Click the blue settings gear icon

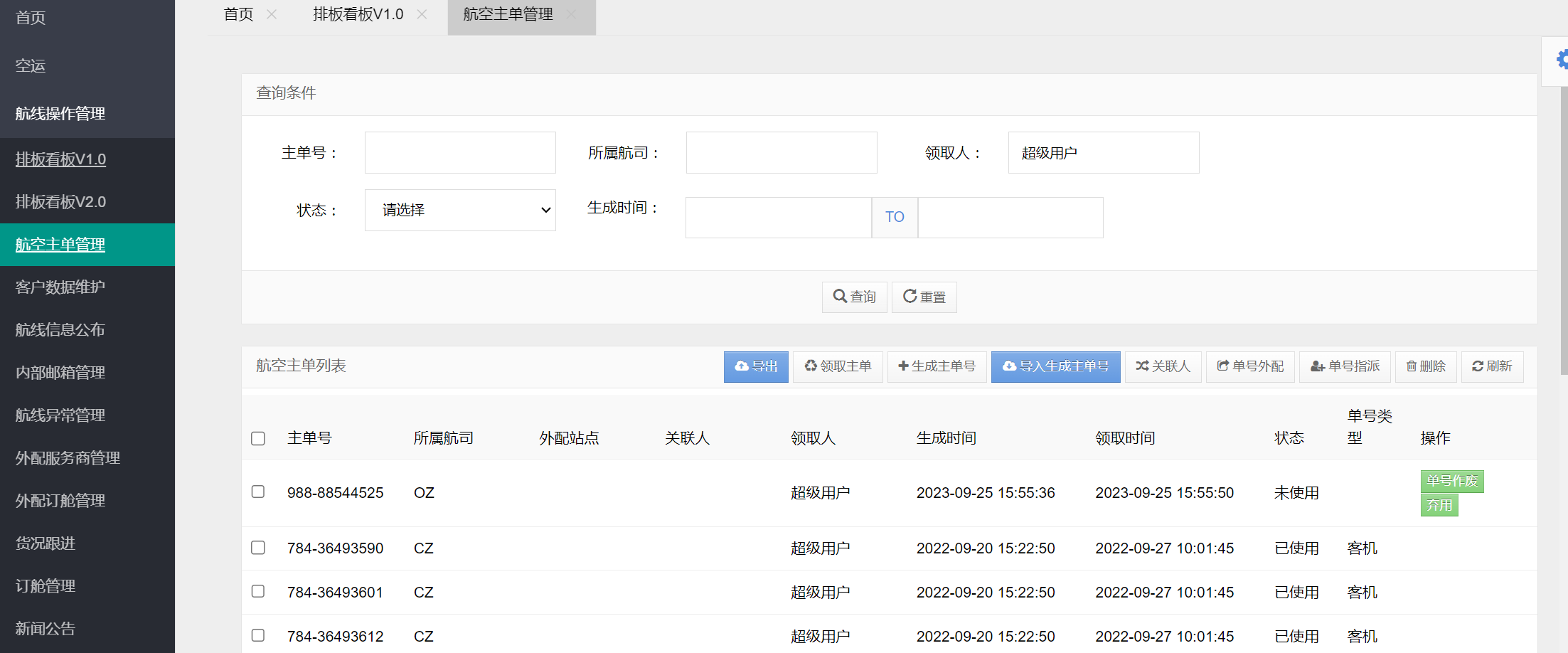(x=1562, y=60)
